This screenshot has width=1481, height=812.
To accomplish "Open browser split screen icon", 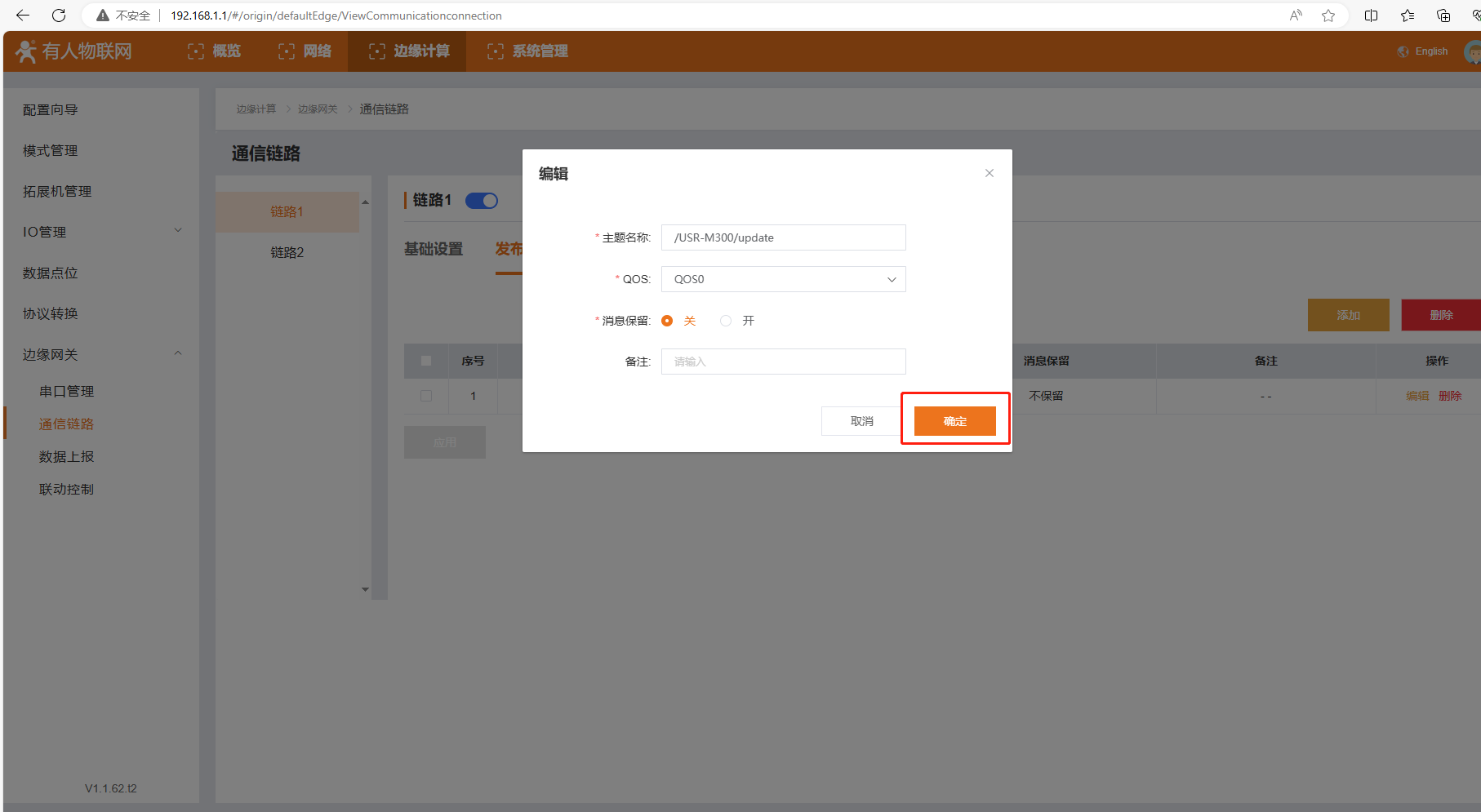I will click(x=1371, y=16).
